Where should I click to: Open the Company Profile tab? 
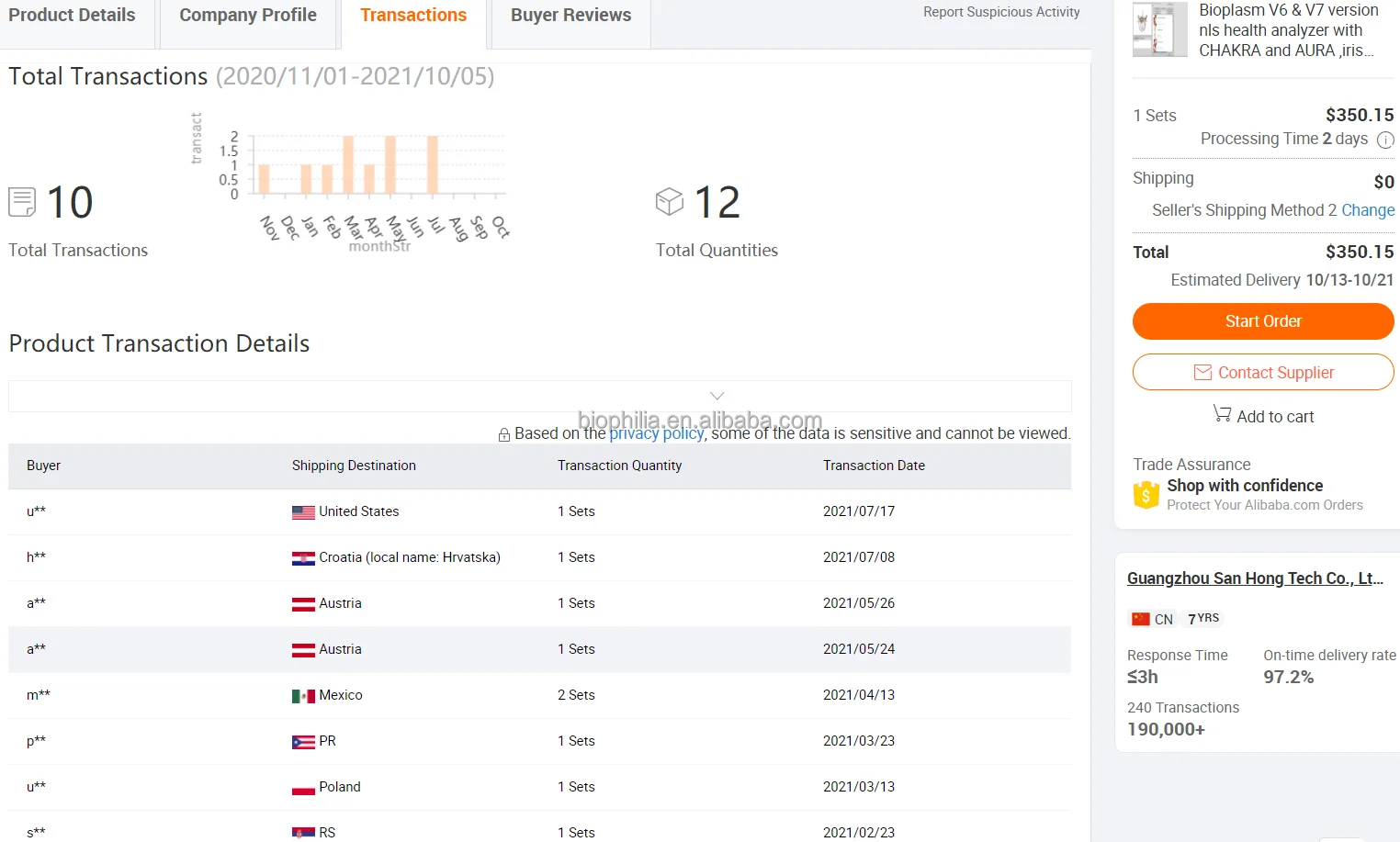[x=248, y=16]
